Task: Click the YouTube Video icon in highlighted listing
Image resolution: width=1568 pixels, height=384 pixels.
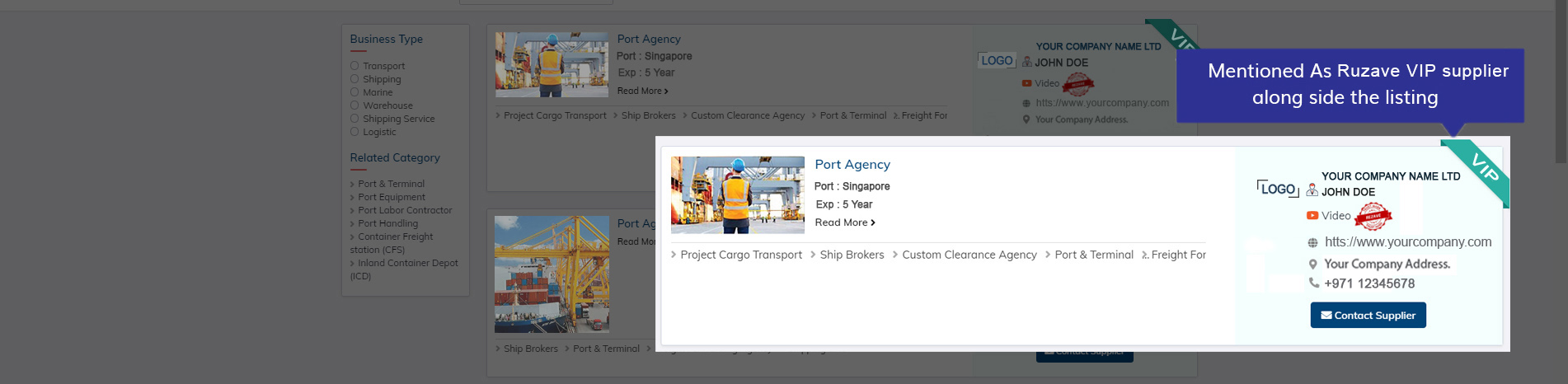Action: pos(1312,216)
